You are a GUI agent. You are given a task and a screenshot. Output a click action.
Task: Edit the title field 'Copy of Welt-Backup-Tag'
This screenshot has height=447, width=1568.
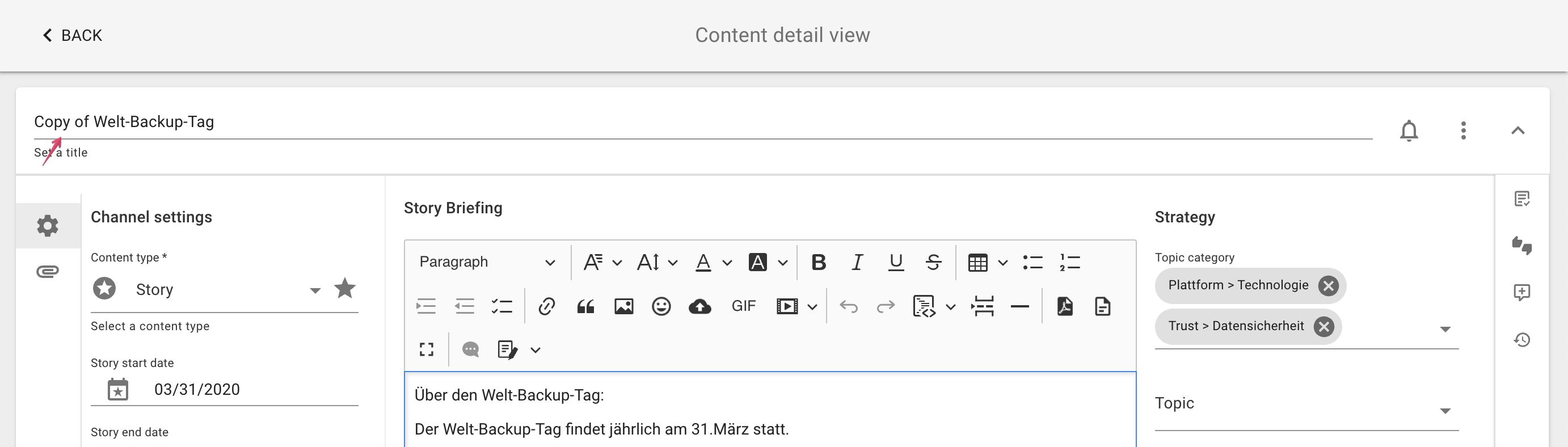click(x=703, y=122)
